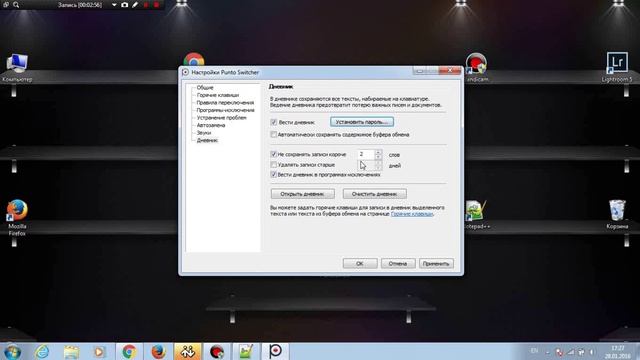Screen dimensions: 640x360
Task: Select Автозамена in the settings tree
Action: point(211,125)
